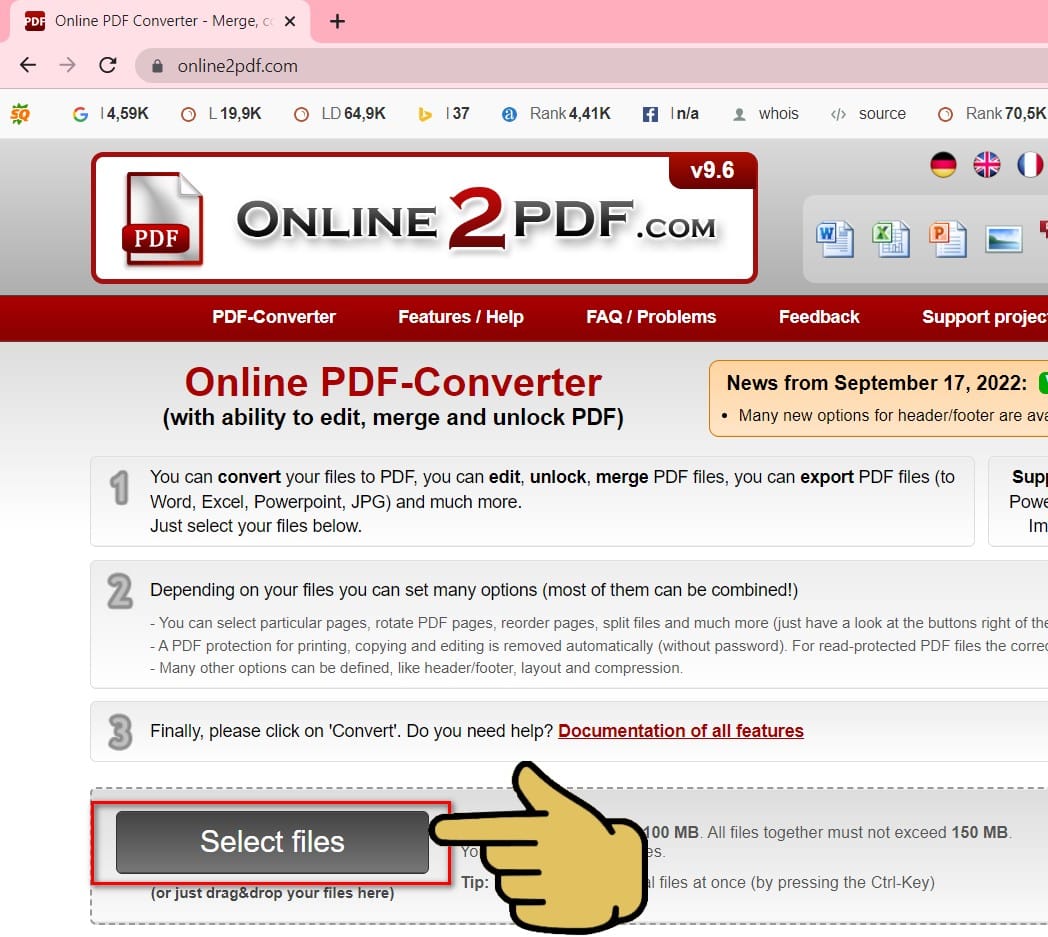Open a new browser tab
Image resolution: width=1048 pixels, height=937 pixels.
point(338,21)
